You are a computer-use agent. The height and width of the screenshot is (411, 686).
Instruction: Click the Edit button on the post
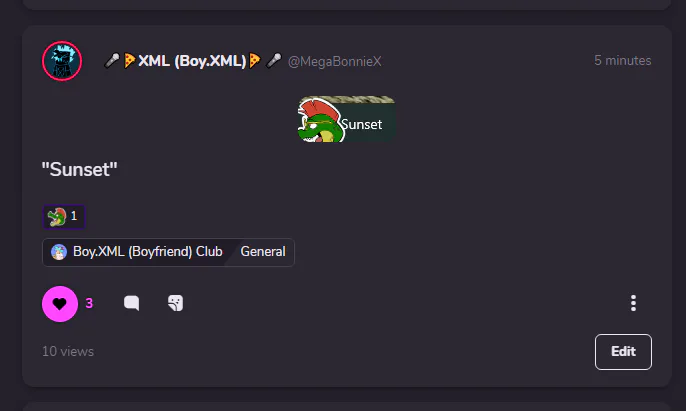[623, 352]
